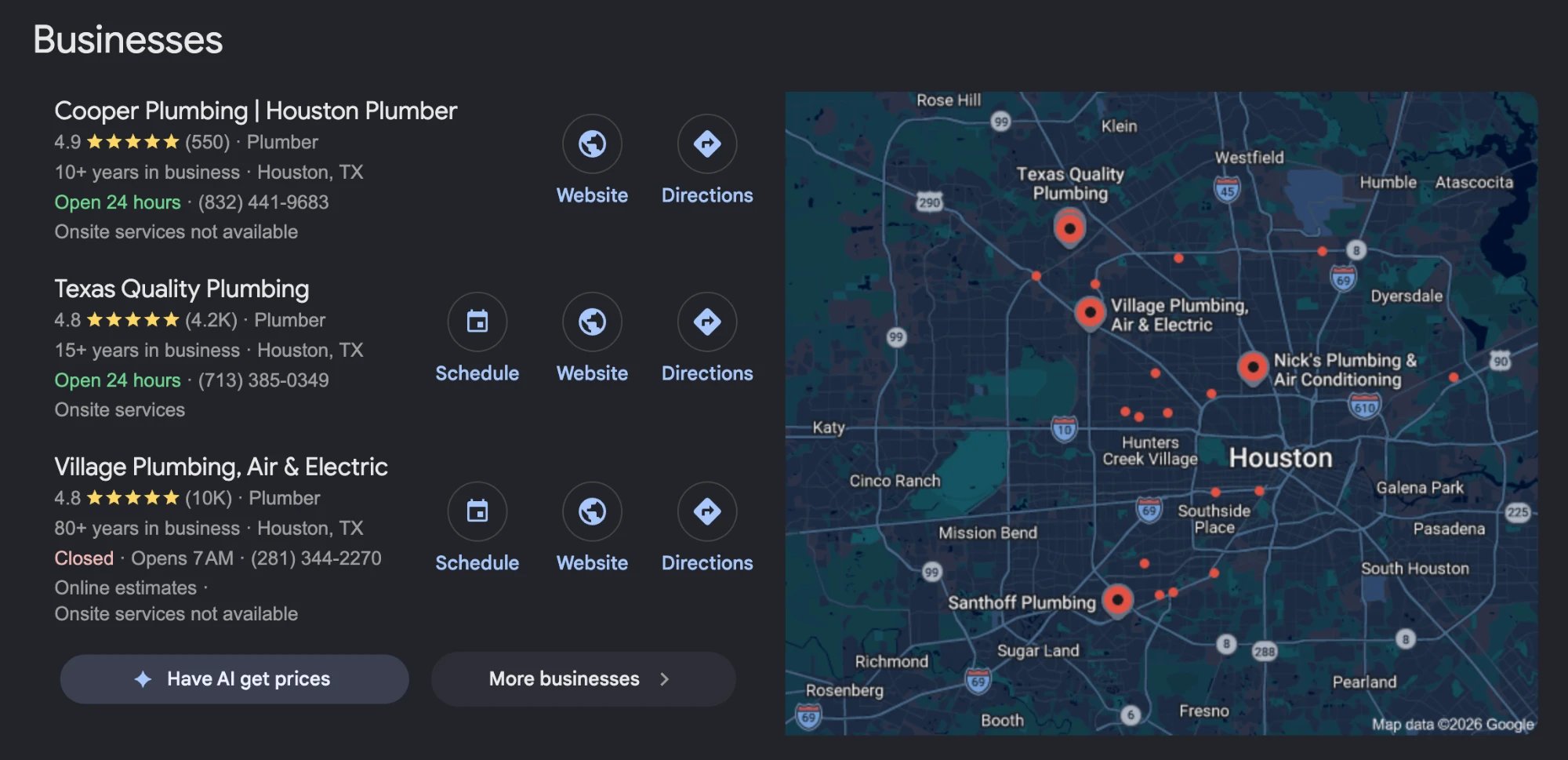Click the Pasadena label on the map
1568x760 pixels.
coord(1449,529)
